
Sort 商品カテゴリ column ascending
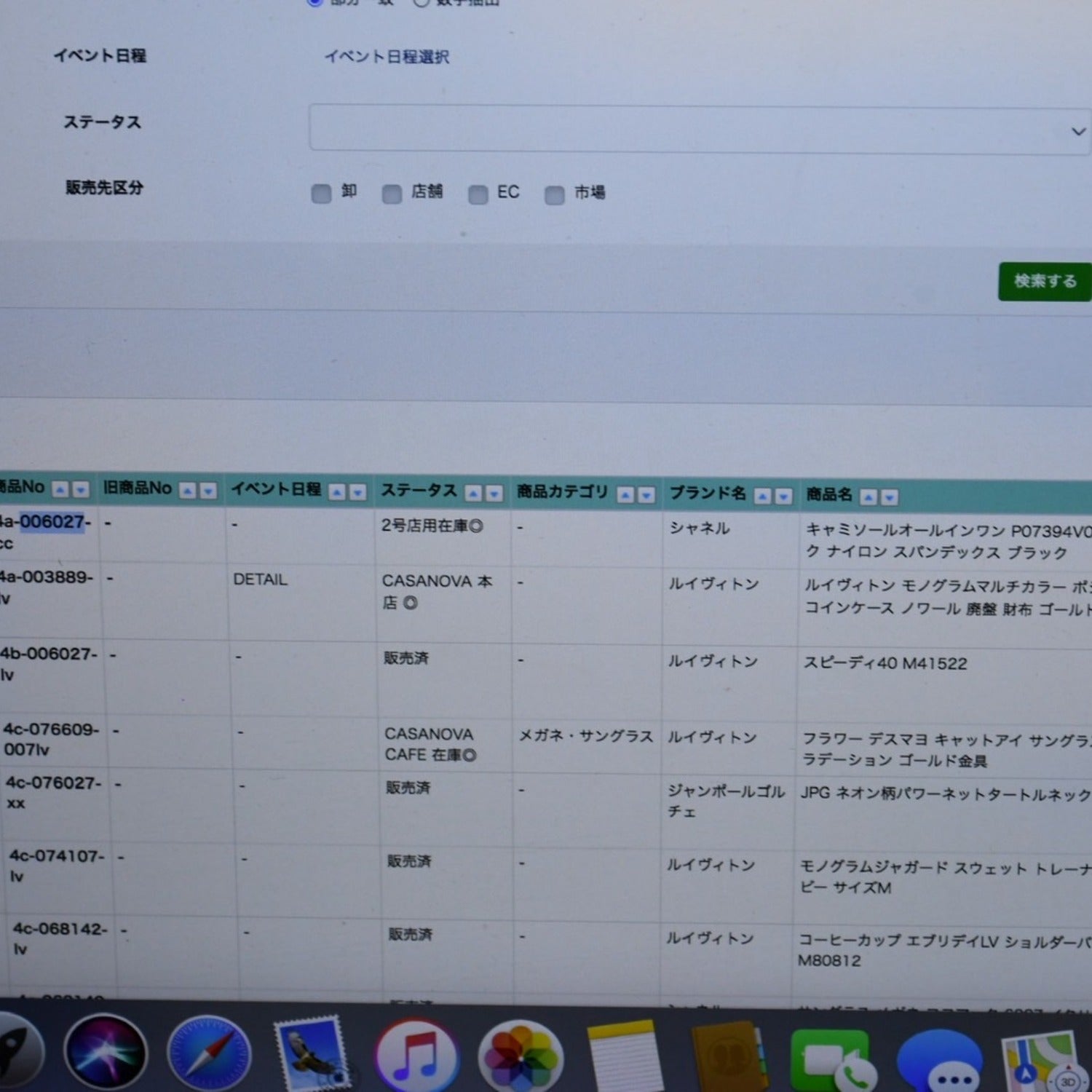coord(625,495)
